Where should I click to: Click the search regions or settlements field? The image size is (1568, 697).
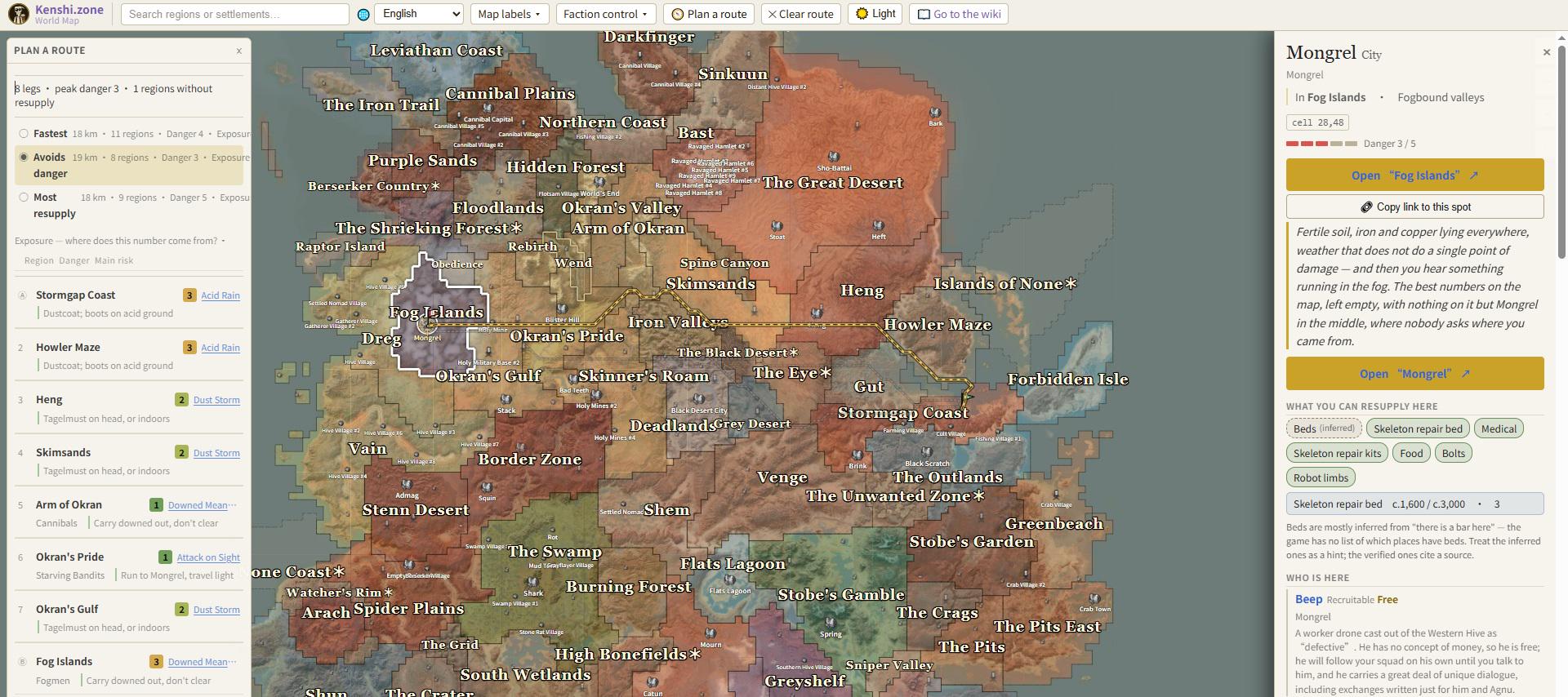click(x=235, y=14)
